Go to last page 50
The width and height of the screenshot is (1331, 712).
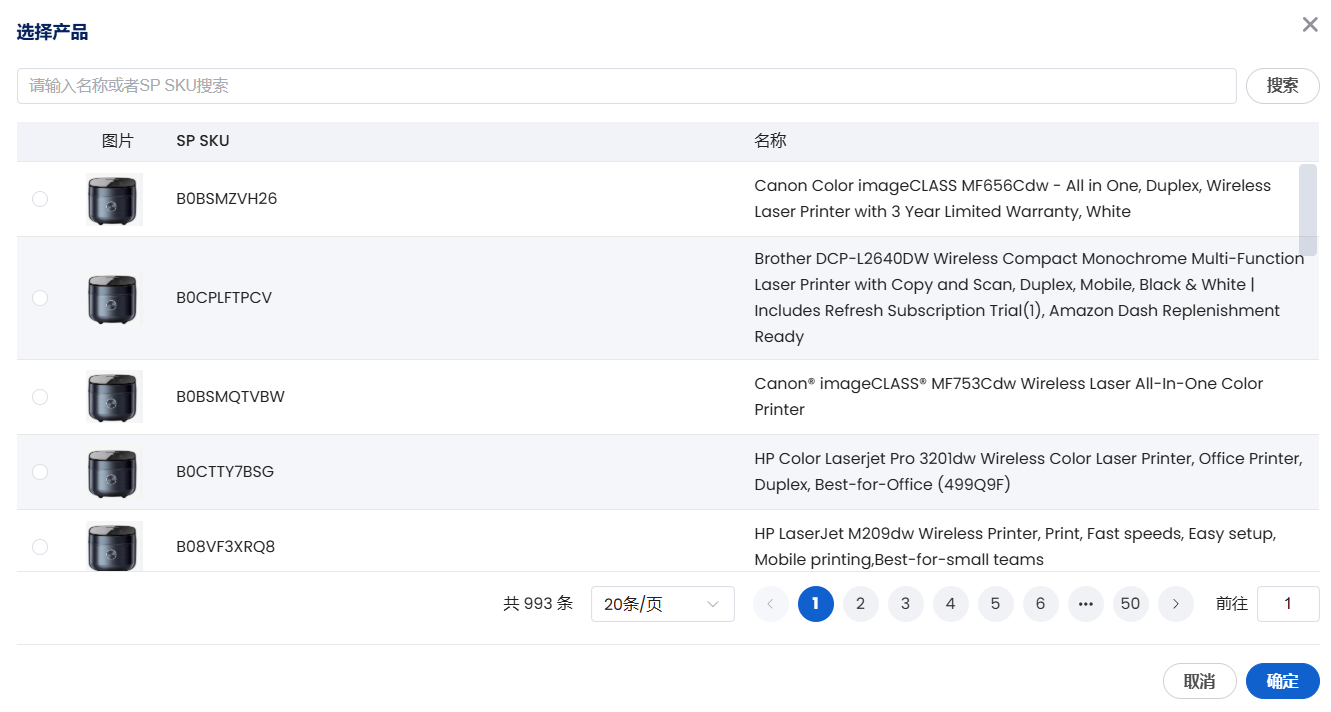1131,604
